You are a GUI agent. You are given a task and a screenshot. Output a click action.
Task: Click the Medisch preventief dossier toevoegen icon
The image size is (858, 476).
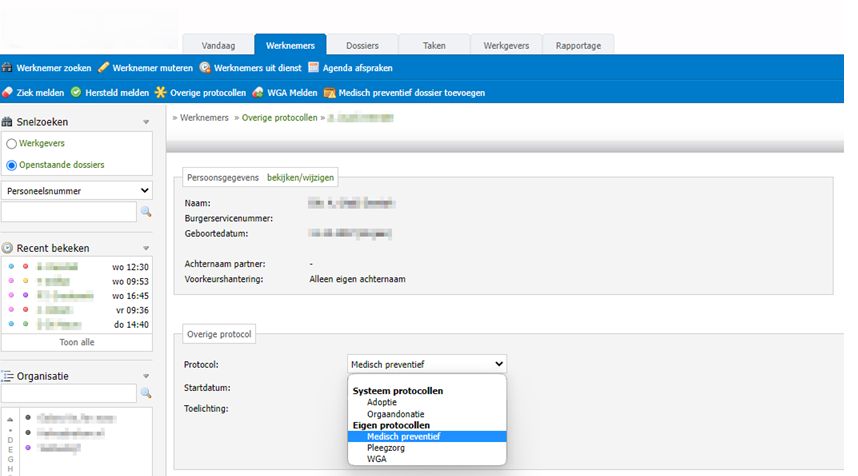329,93
